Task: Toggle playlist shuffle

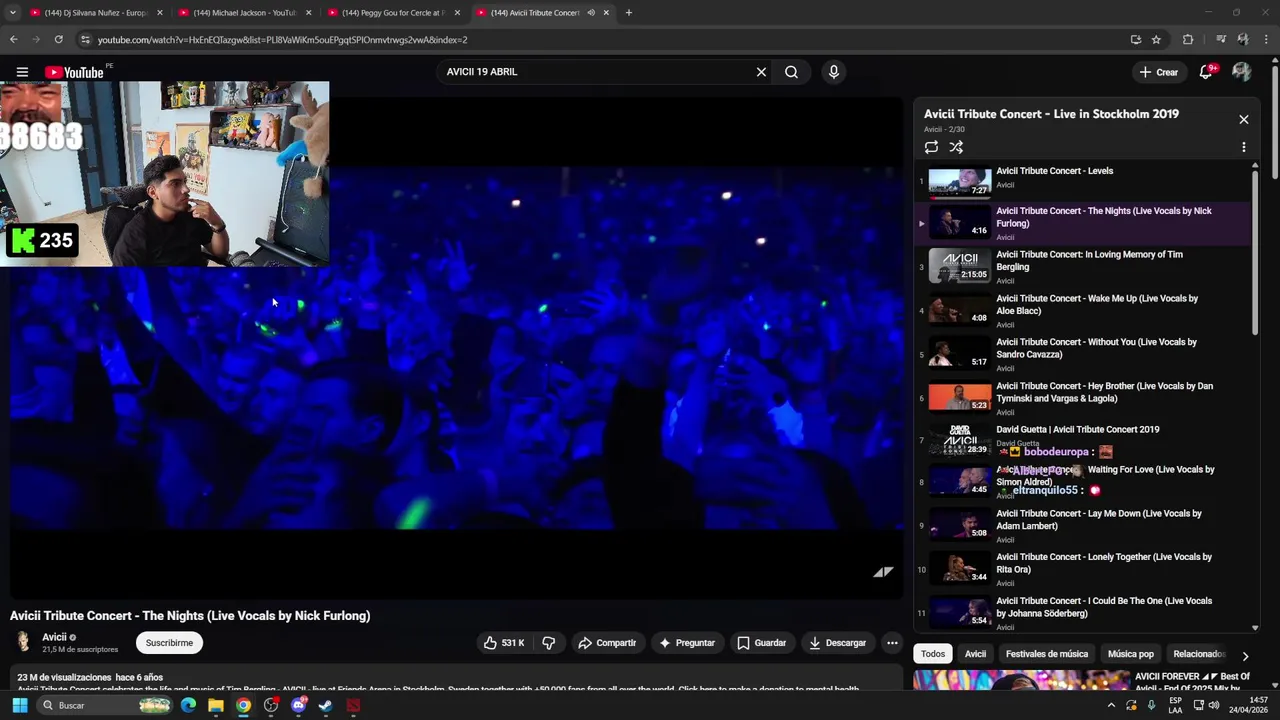Action: coord(956,147)
